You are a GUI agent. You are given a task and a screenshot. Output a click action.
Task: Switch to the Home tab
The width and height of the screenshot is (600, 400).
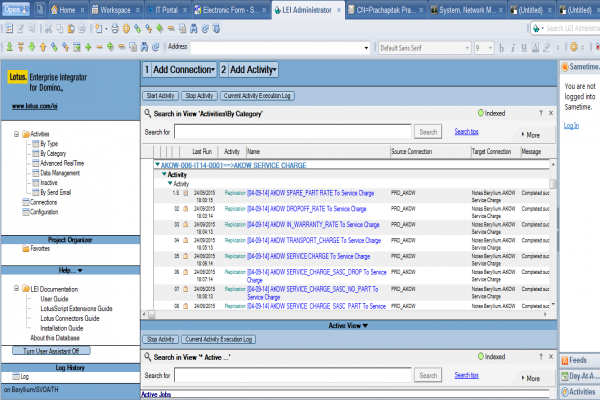point(68,10)
